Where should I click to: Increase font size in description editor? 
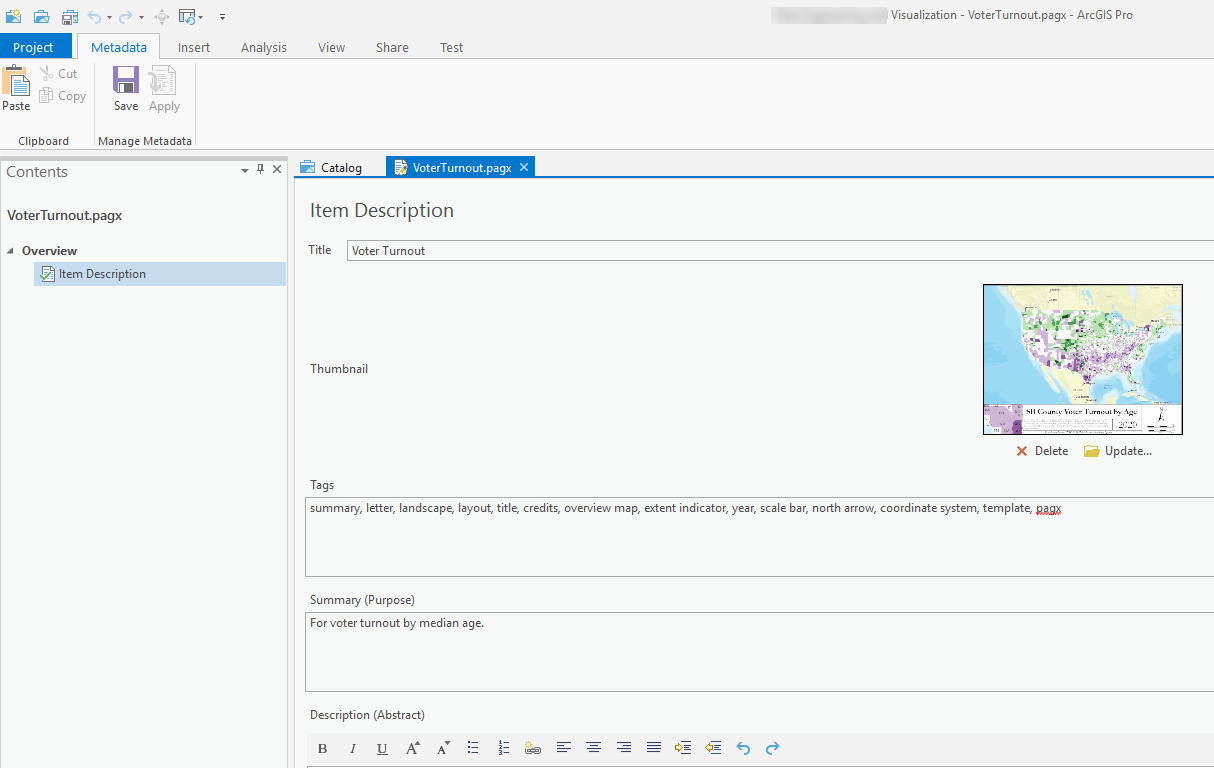coord(413,748)
